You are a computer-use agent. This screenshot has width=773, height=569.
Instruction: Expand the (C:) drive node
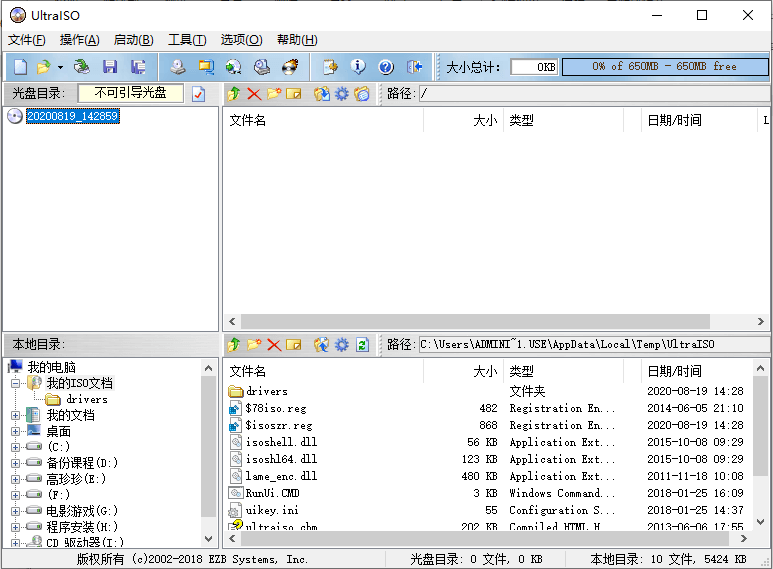click(x=16, y=447)
